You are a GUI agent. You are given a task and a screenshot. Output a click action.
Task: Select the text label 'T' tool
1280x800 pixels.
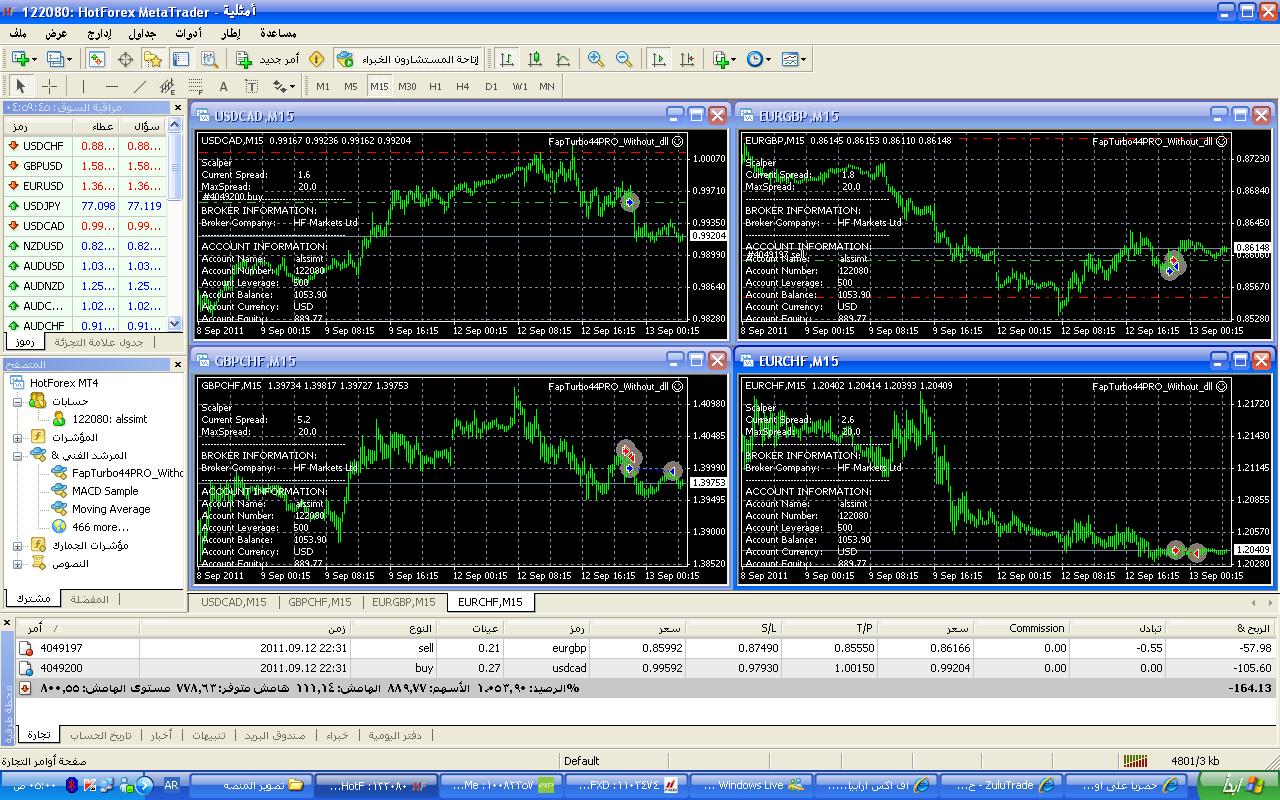click(x=251, y=86)
